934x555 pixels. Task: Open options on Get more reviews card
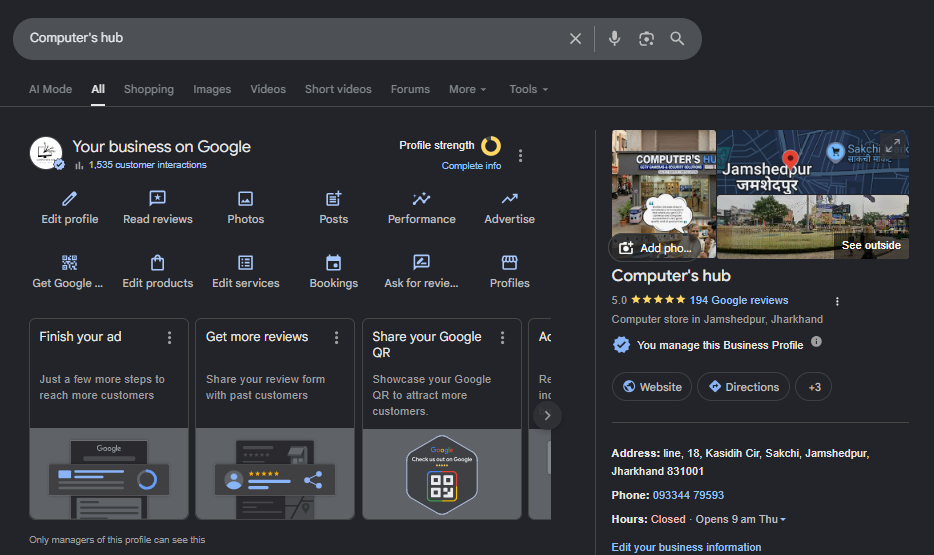[337, 338]
